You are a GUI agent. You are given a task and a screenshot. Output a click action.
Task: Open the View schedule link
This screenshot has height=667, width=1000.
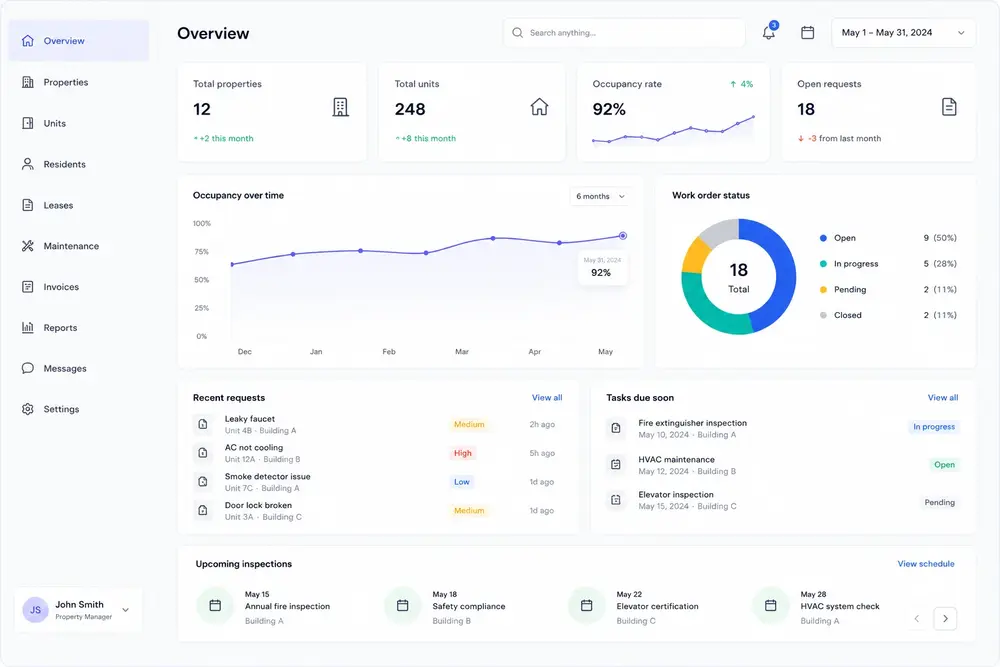point(925,564)
